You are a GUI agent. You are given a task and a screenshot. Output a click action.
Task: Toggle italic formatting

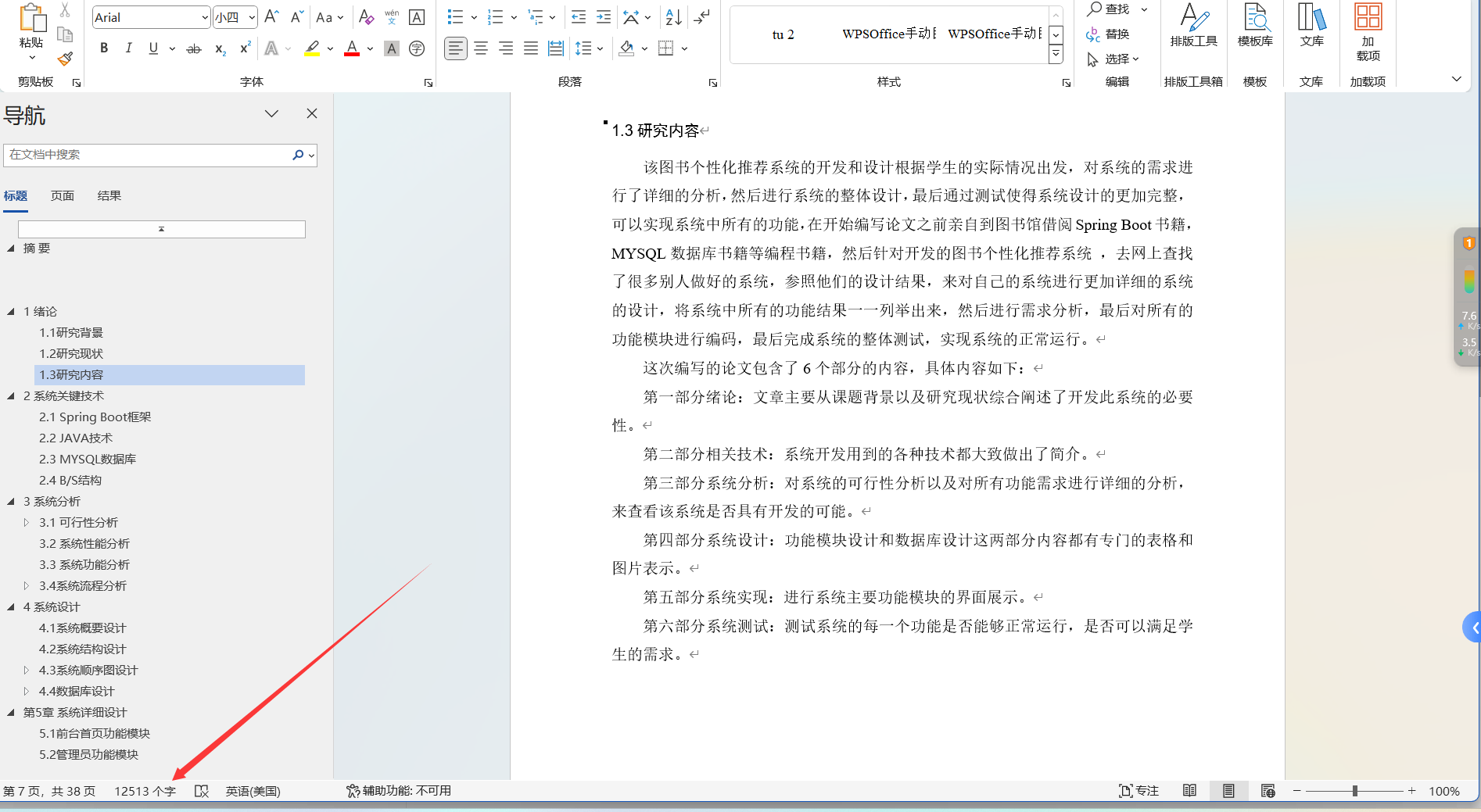pos(128,48)
